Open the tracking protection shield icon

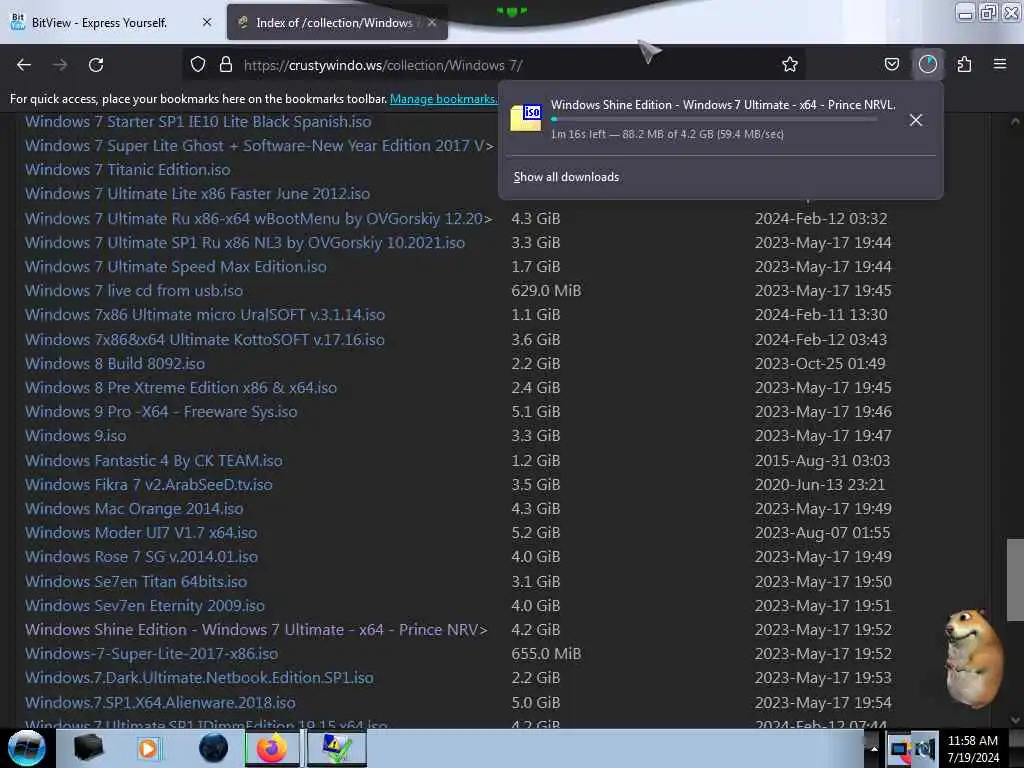pyautogui.click(x=198, y=64)
